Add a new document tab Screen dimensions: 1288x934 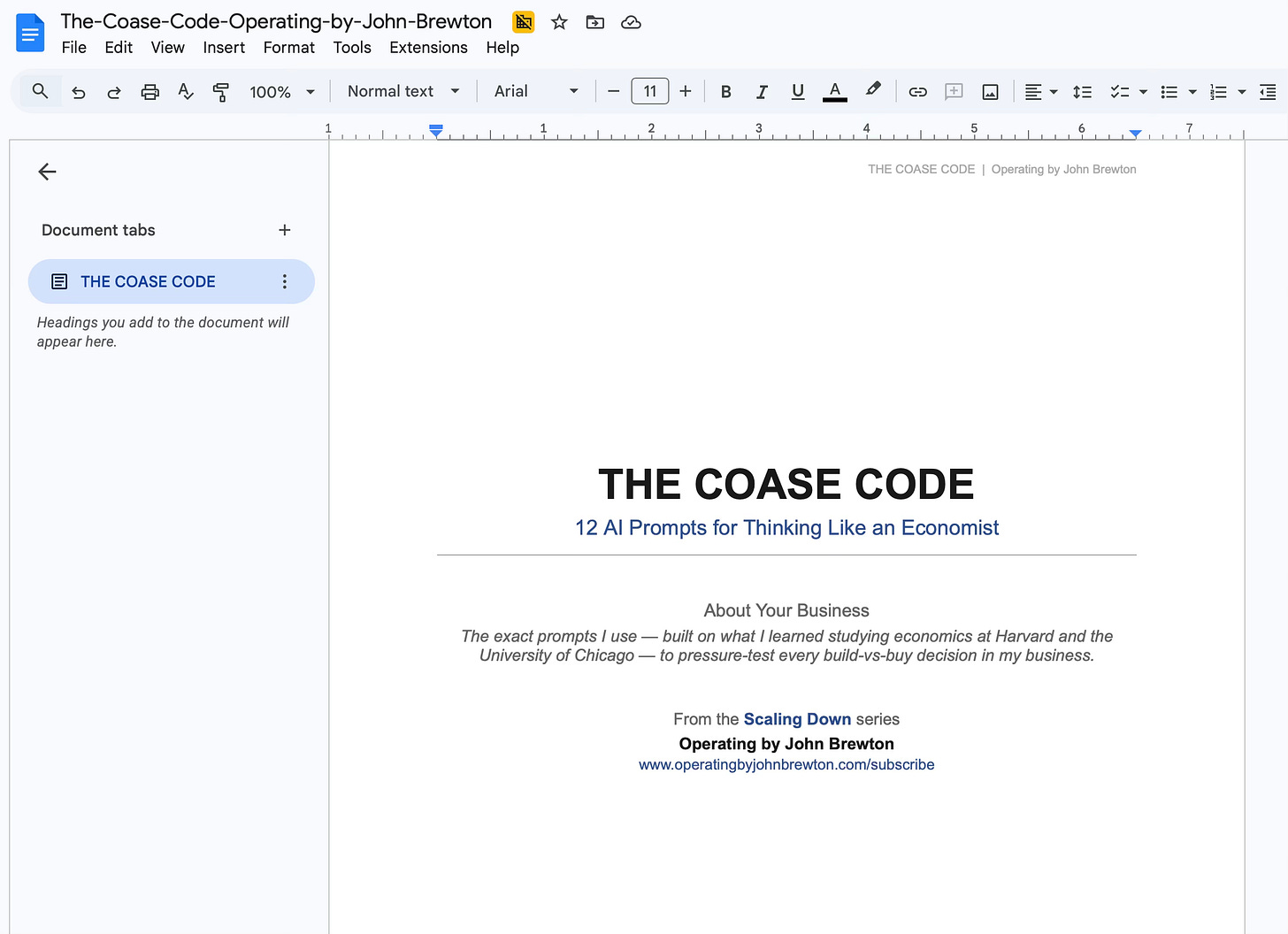point(285,230)
